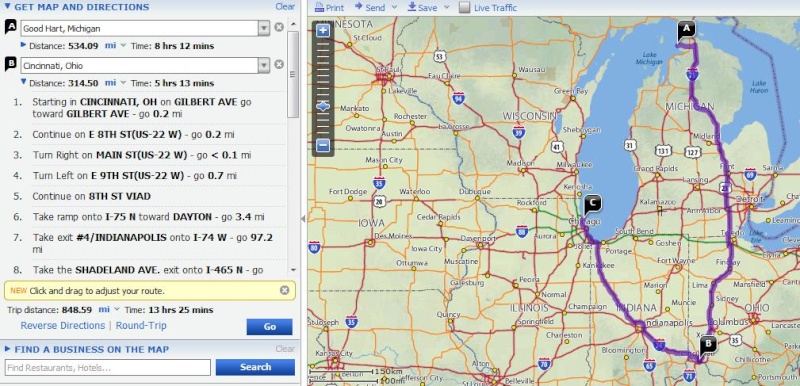Screen dimensions: 800x386
Task: Click map marker C at Chicago
Action: (593, 204)
